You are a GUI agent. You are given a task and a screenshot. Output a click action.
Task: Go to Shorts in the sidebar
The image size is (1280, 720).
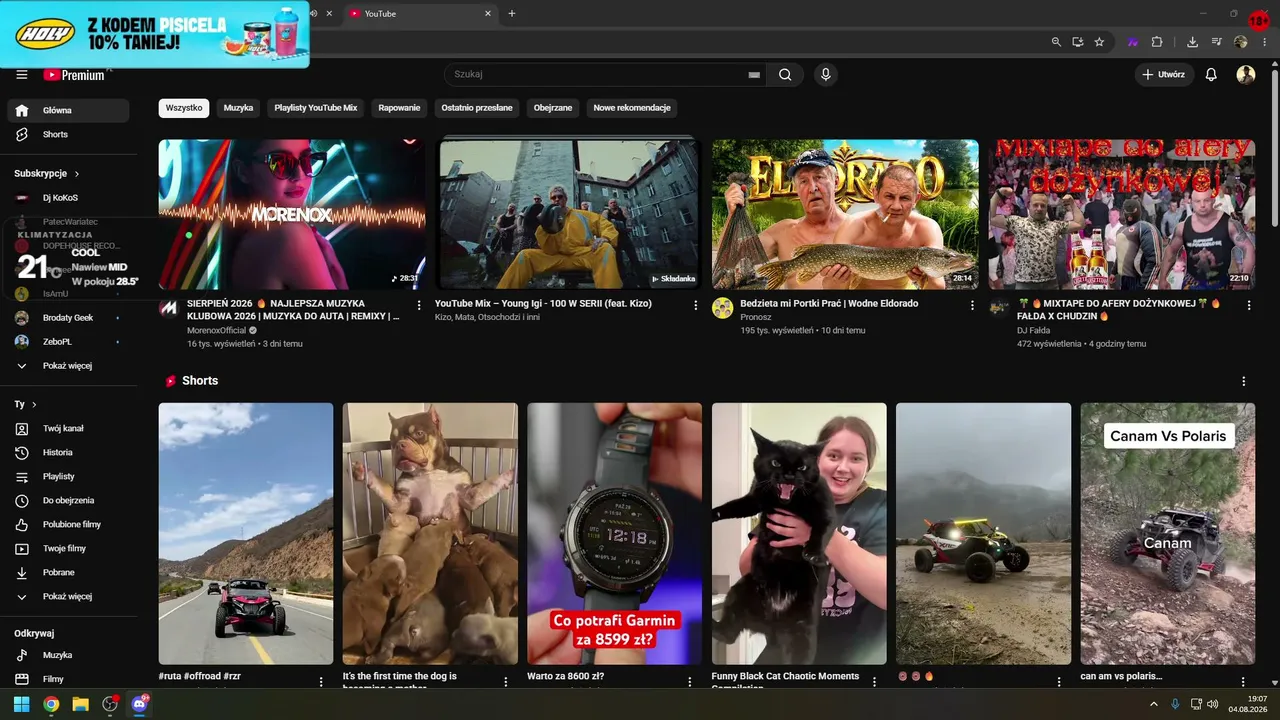point(68,135)
